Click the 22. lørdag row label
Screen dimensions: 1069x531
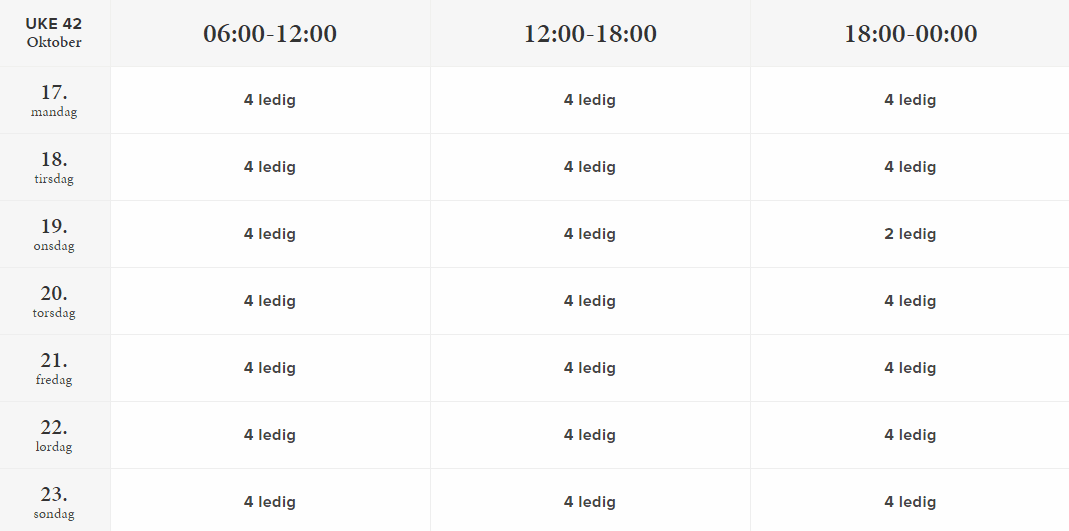tap(54, 435)
